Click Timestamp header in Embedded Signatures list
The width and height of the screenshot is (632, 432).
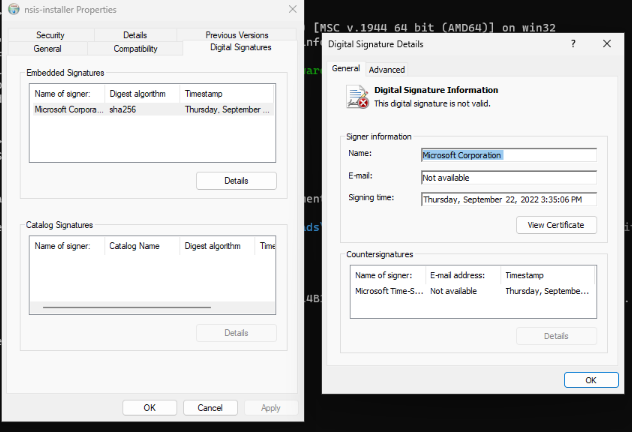point(227,94)
